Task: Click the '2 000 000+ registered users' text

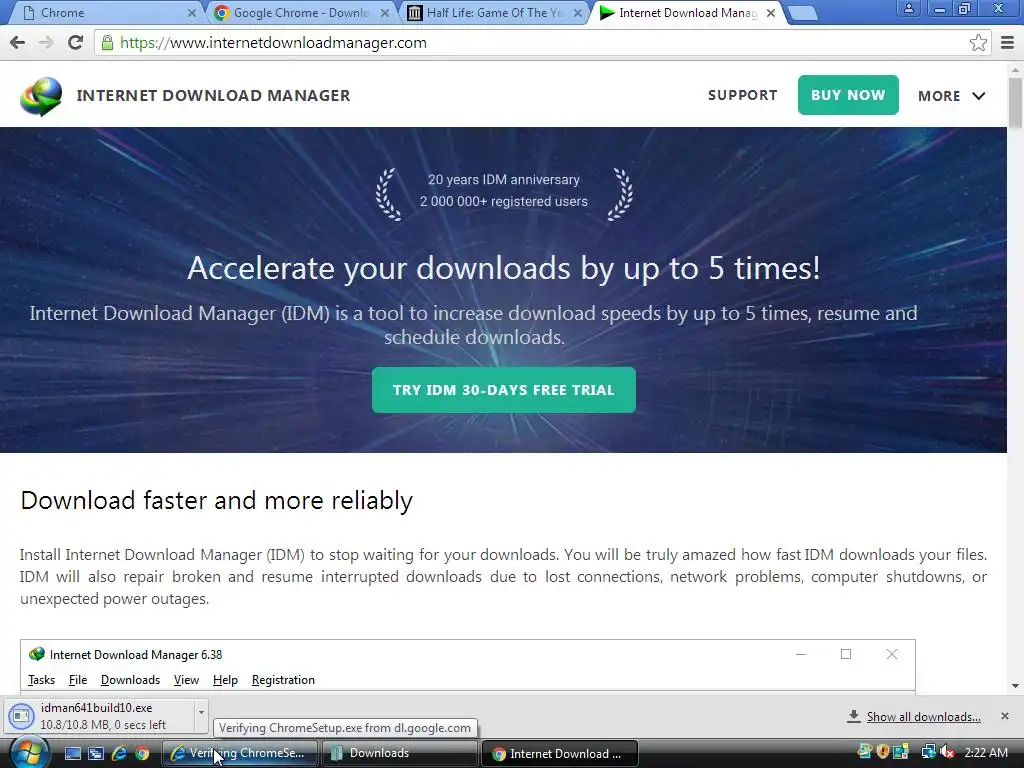Action: [x=504, y=202]
